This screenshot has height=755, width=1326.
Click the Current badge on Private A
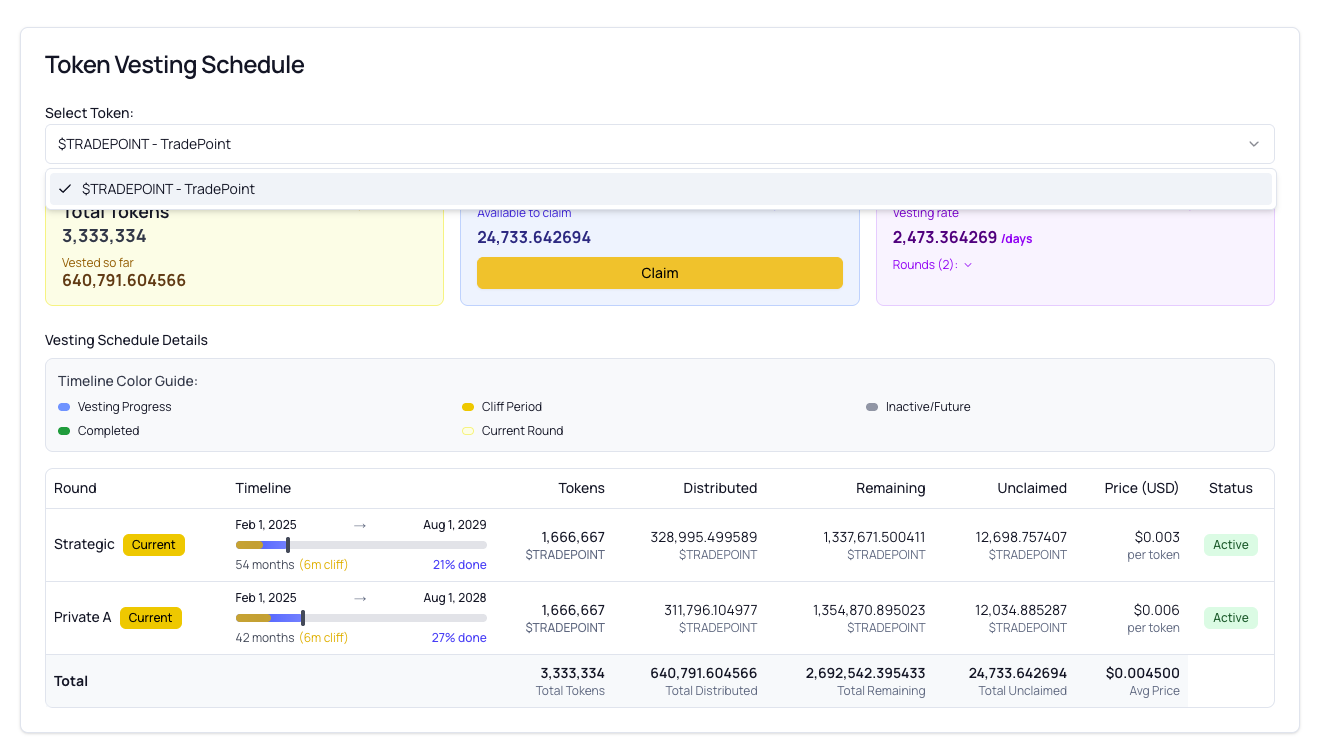[x=150, y=618]
